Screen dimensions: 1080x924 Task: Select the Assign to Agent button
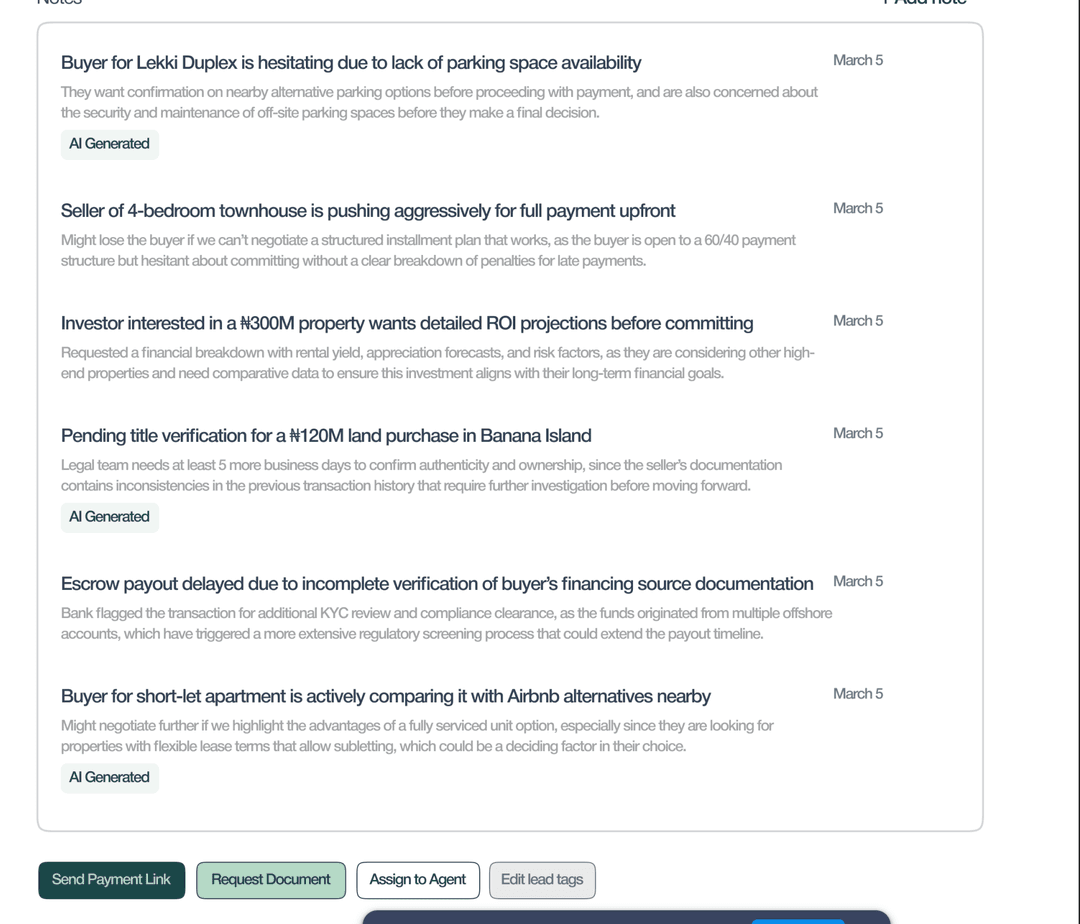click(x=417, y=880)
